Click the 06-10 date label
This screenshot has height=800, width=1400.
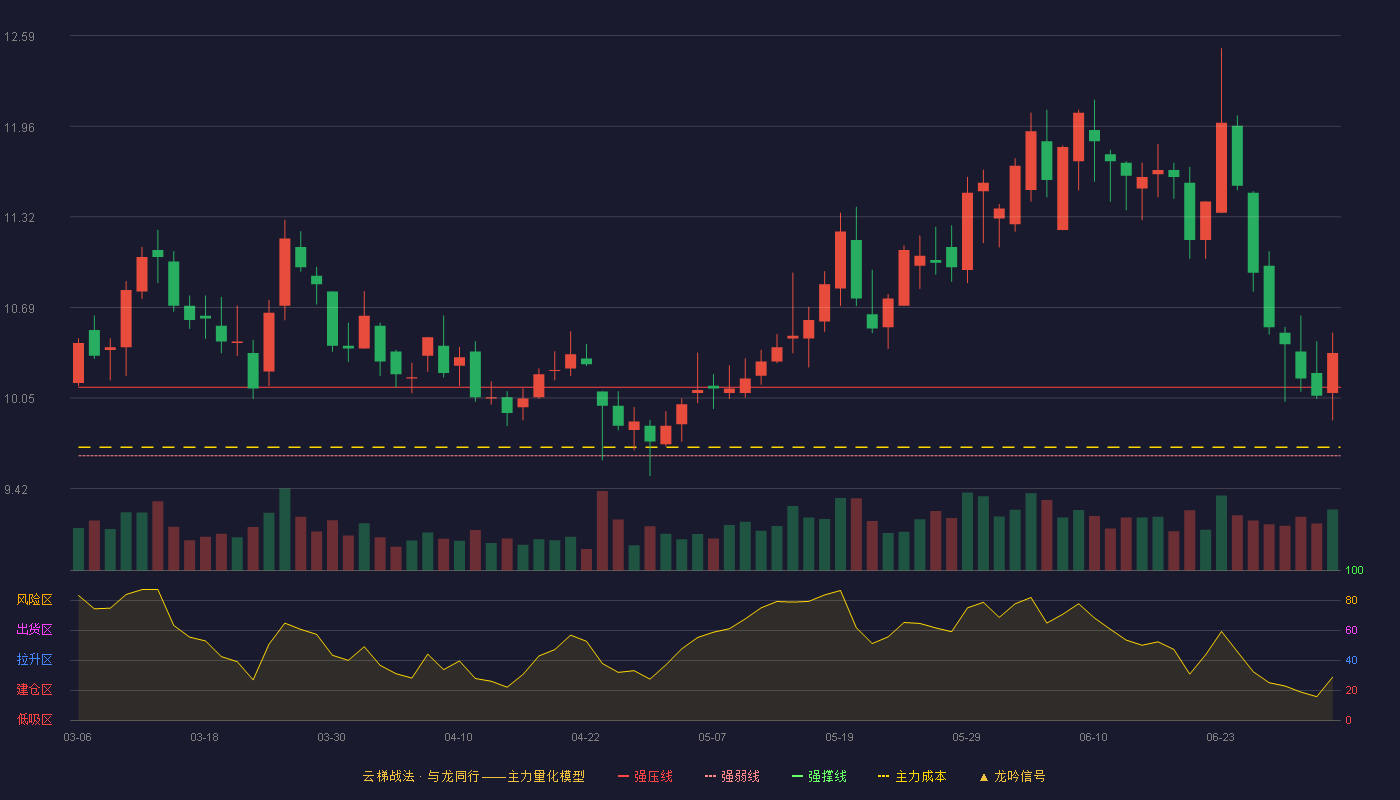[1093, 737]
